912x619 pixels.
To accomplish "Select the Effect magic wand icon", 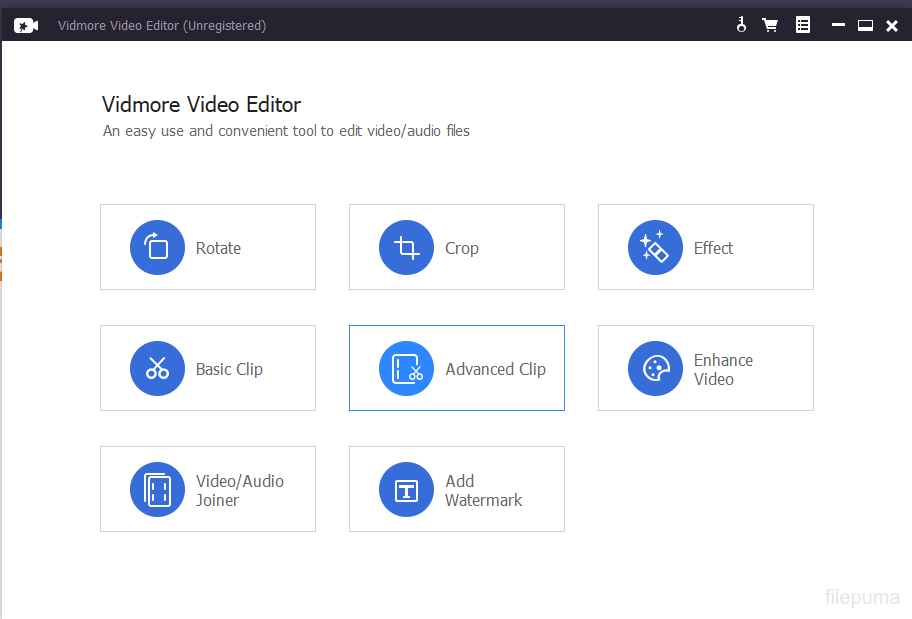I will point(655,248).
